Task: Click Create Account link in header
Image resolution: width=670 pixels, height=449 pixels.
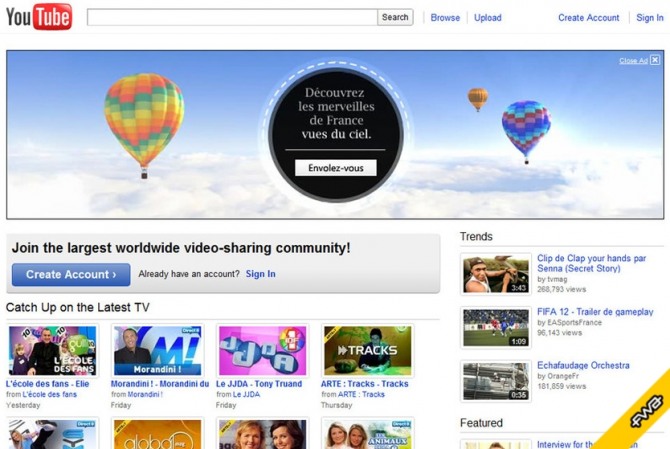Action: point(588,17)
